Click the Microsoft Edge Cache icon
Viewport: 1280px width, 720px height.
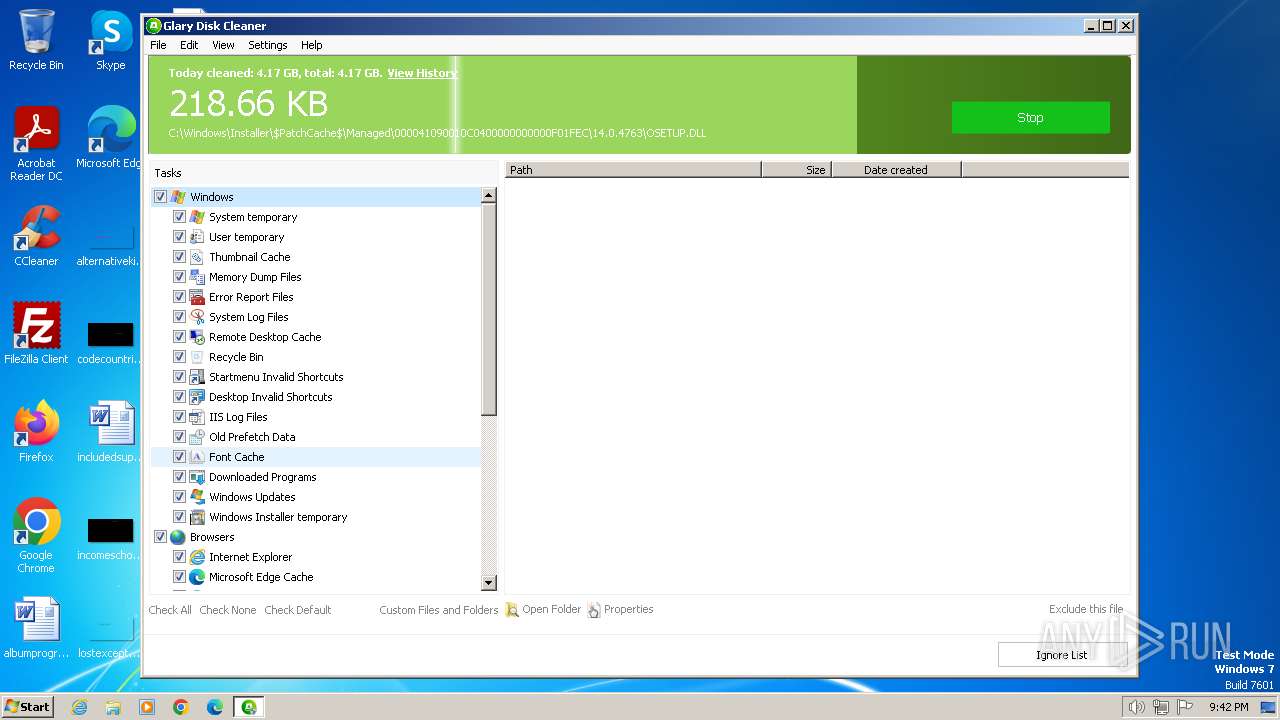[x=197, y=577]
